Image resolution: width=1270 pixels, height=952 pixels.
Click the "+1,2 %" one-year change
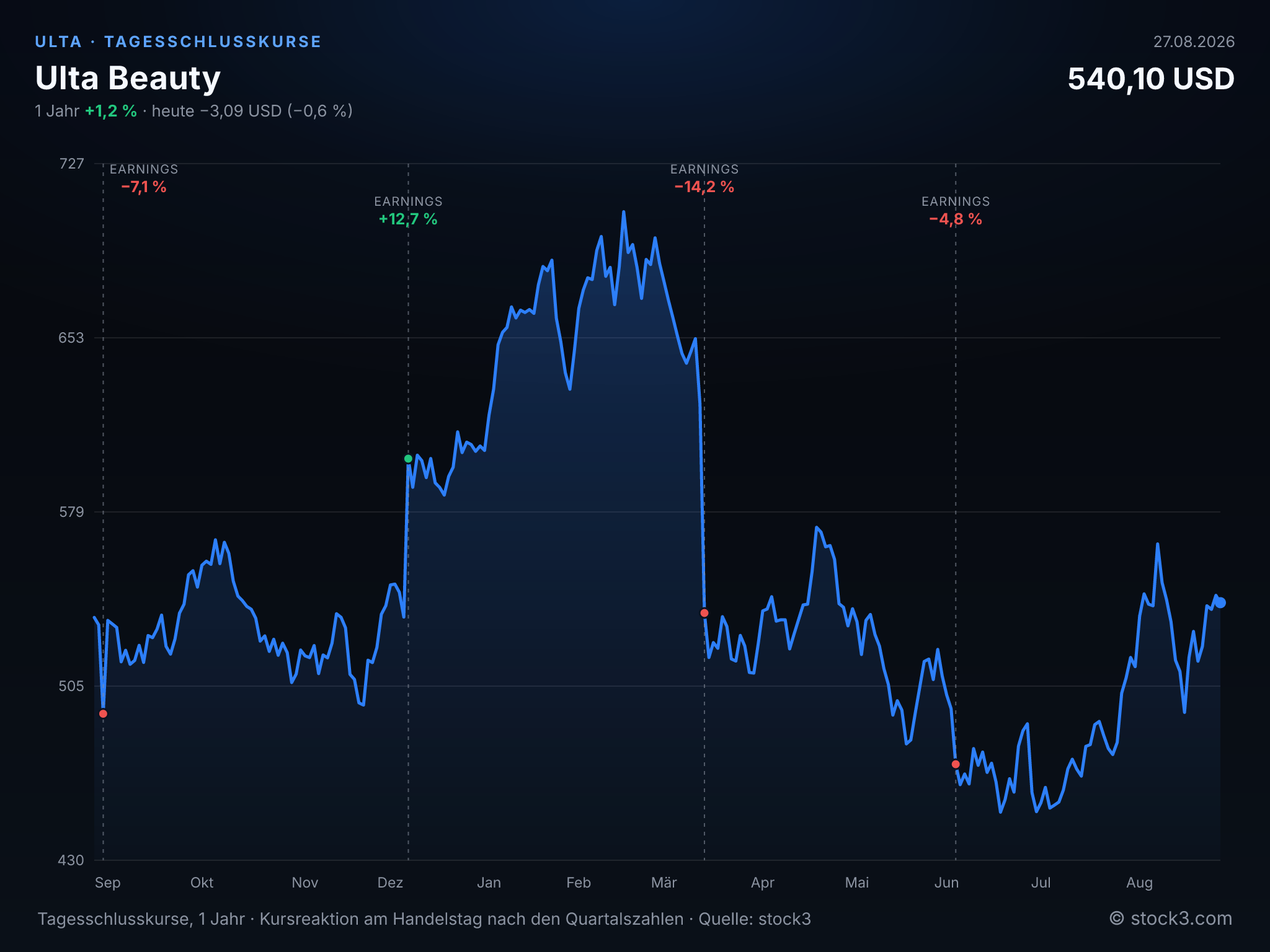(x=111, y=111)
